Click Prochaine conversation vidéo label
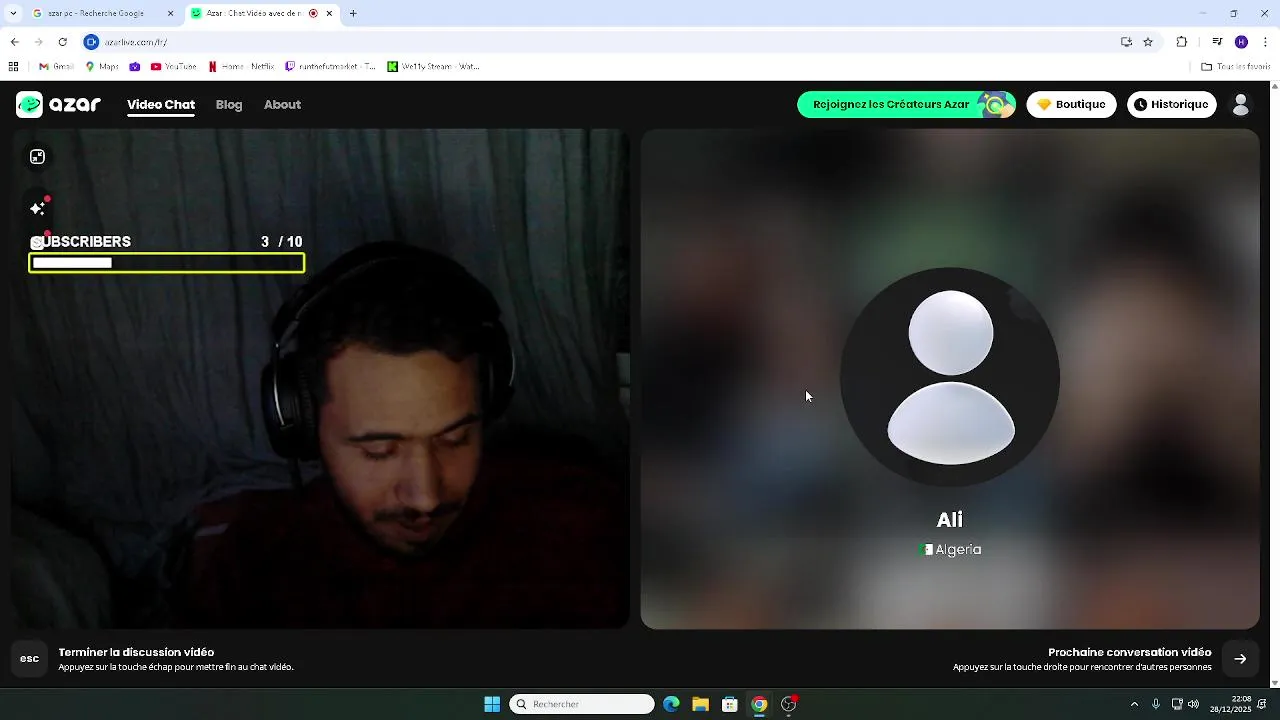The width and height of the screenshot is (1280, 720). (1129, 652)
